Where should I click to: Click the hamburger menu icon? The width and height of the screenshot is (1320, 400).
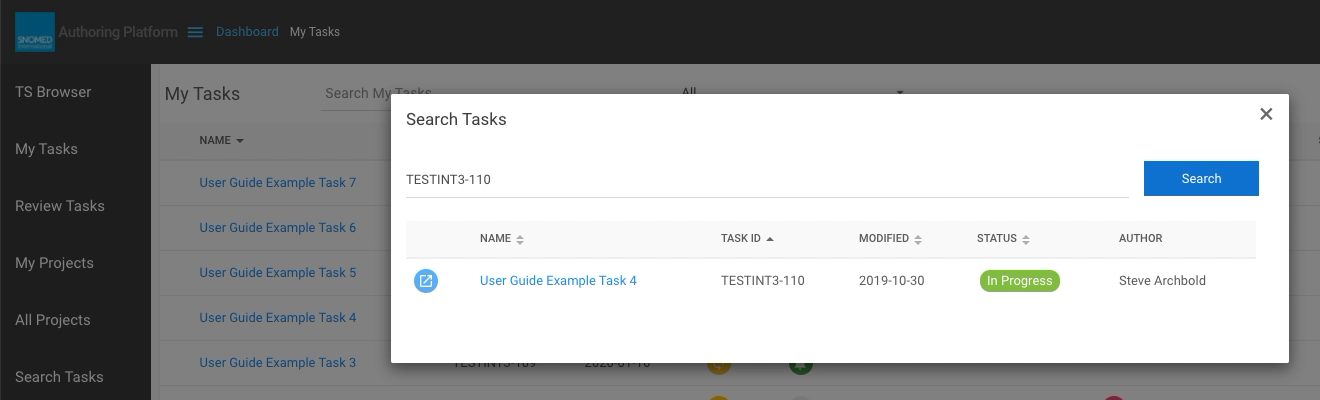pos(196,32)
